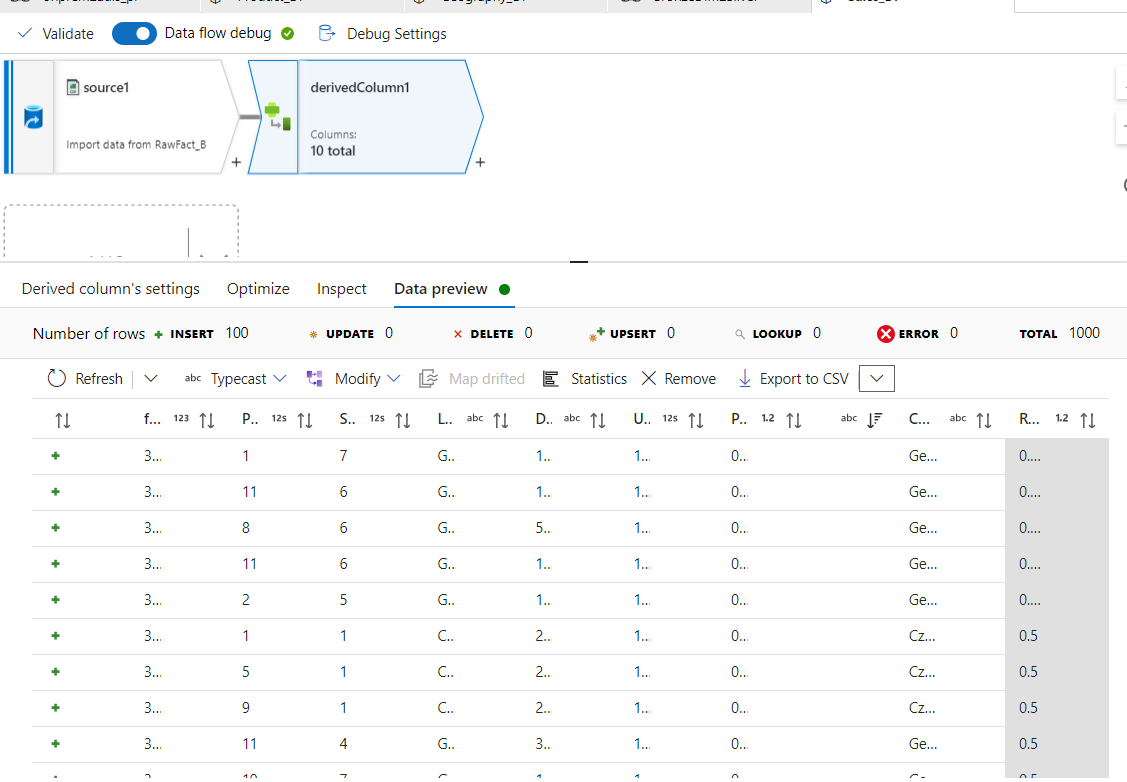The height and width of the screenshot is (782, 1127).
Task: Click the ERROR count indicator icon
Action: click(x=886, y=334)
